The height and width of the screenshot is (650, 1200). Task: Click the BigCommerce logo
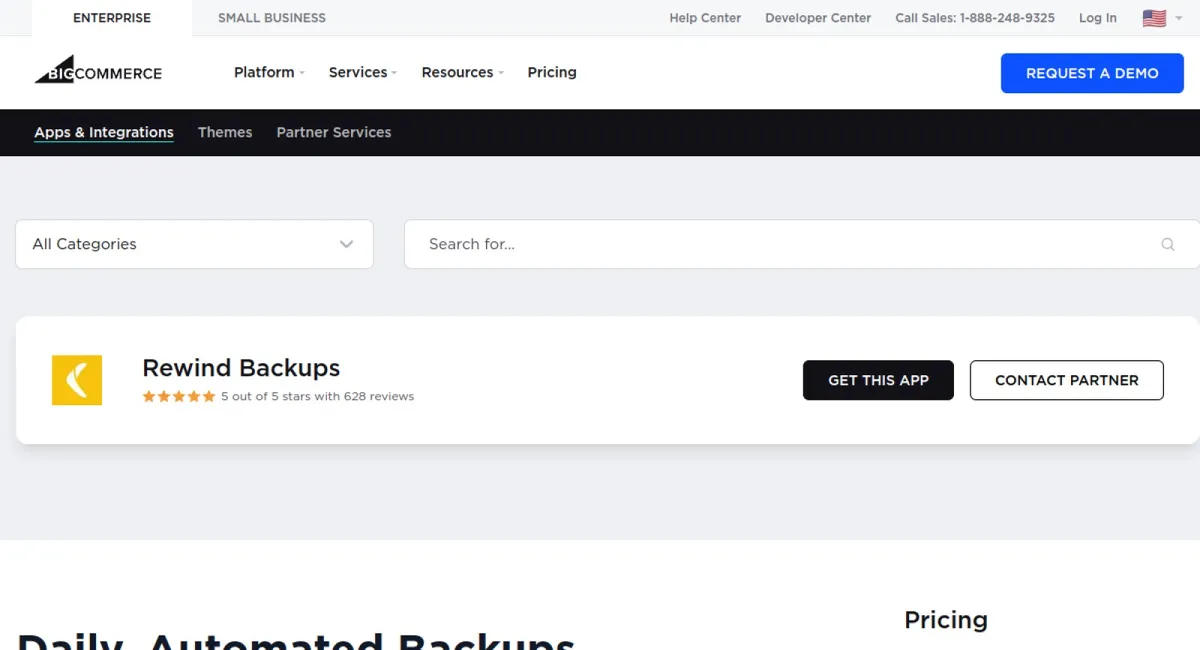pos(98,70)
